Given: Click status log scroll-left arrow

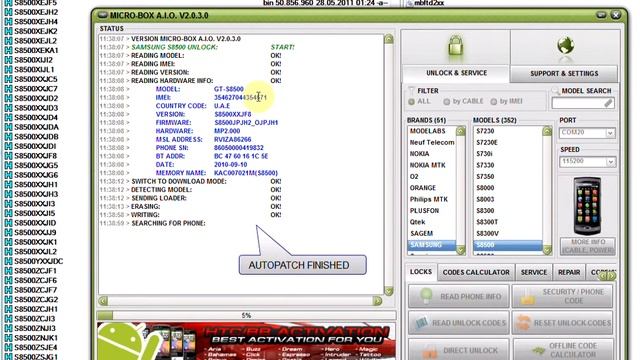Looking at the screenshot, I should coord(103,301).
